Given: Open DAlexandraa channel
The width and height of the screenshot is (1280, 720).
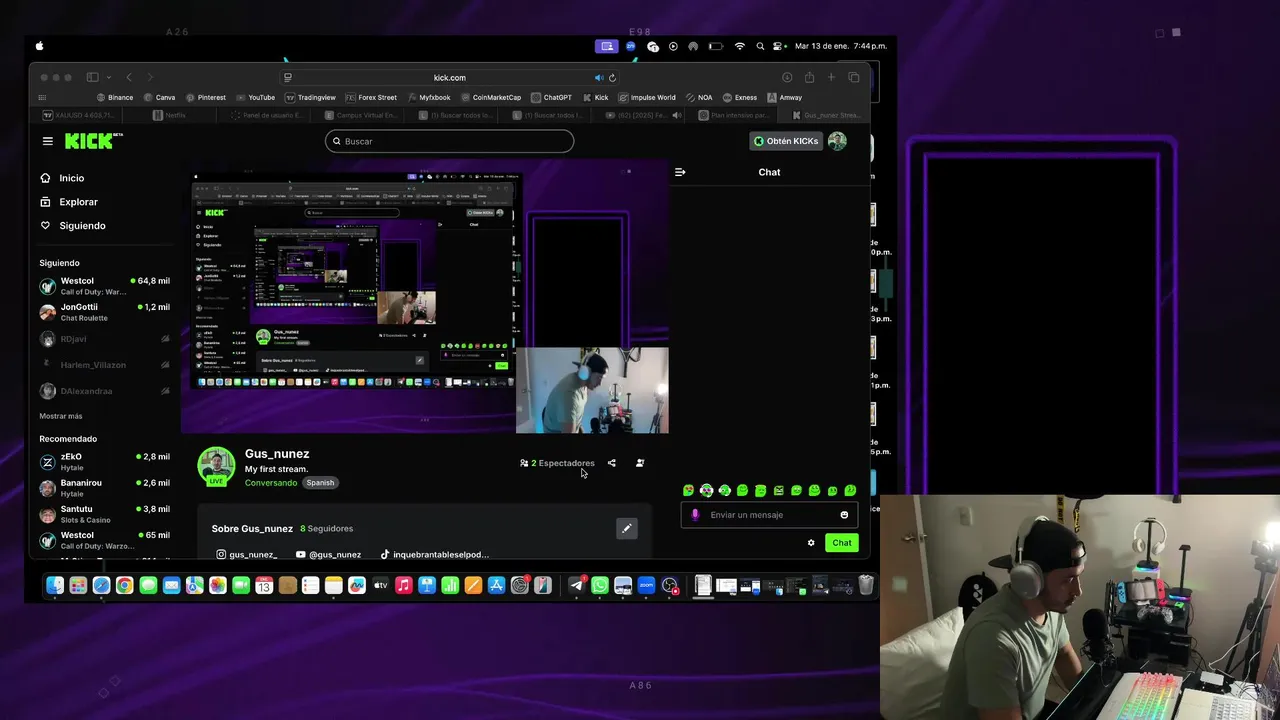Looking at the screenshot, I should click(x=104, y=391).
